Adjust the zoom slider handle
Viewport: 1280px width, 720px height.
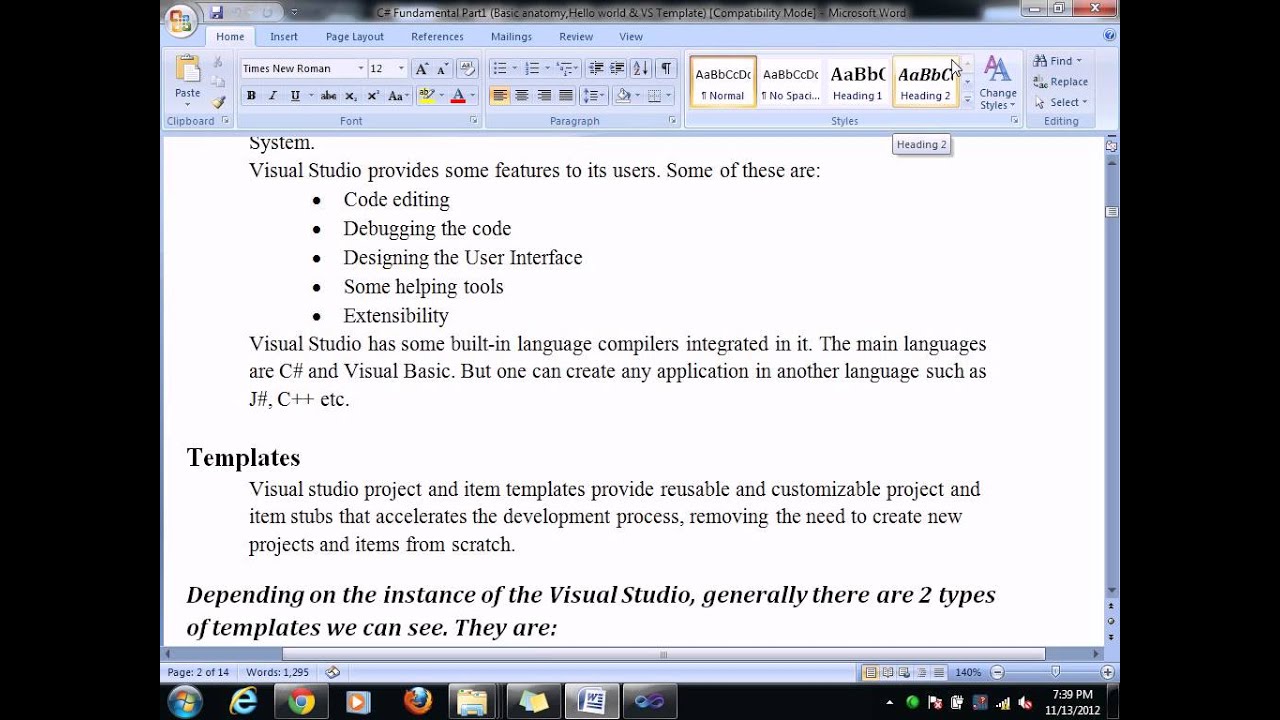coord(1055,673)
